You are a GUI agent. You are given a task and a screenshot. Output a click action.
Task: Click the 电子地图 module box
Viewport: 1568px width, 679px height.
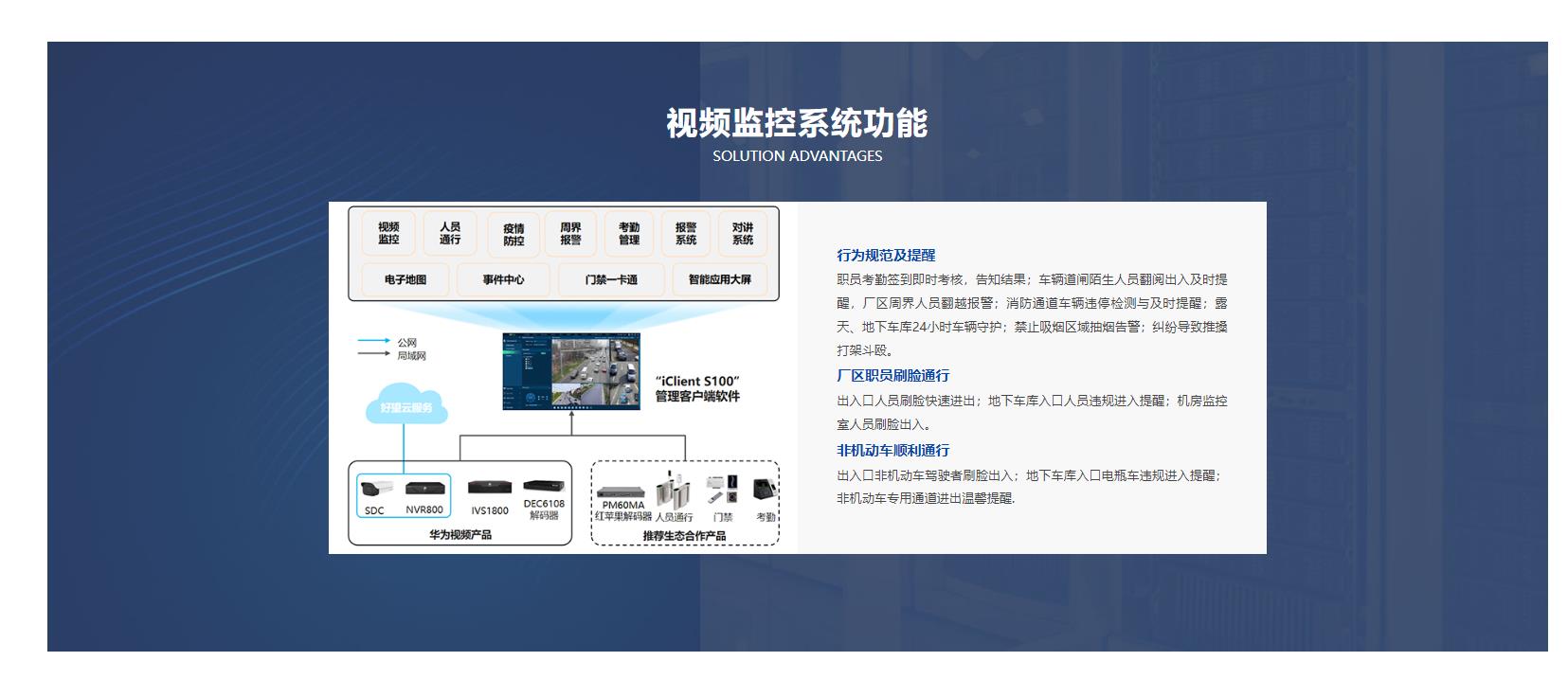coord(406,279)
